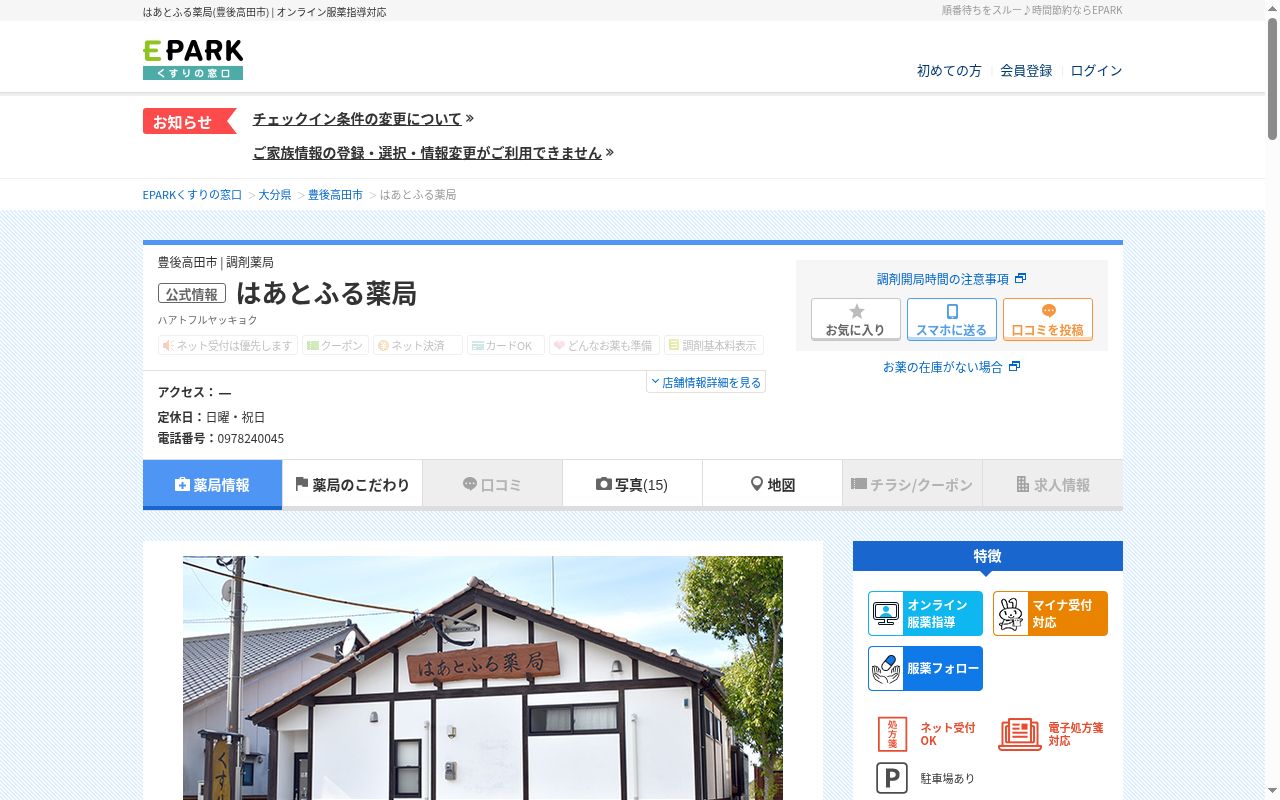Screen dimensions: 1280x800
Task: Select the 求人情報 tab
Action: pos(1052,485)
